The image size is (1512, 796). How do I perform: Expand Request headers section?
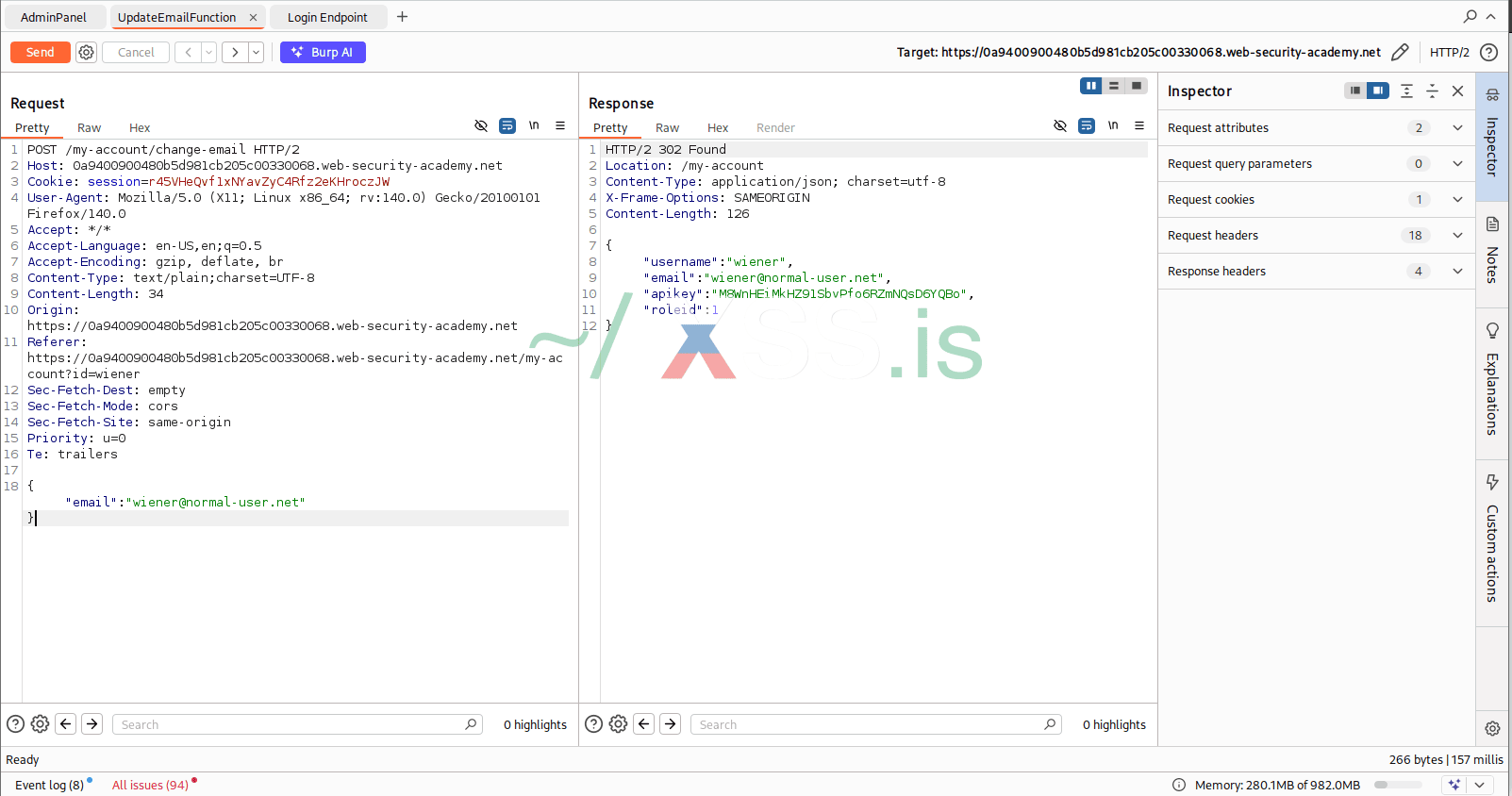(1457, 236)
